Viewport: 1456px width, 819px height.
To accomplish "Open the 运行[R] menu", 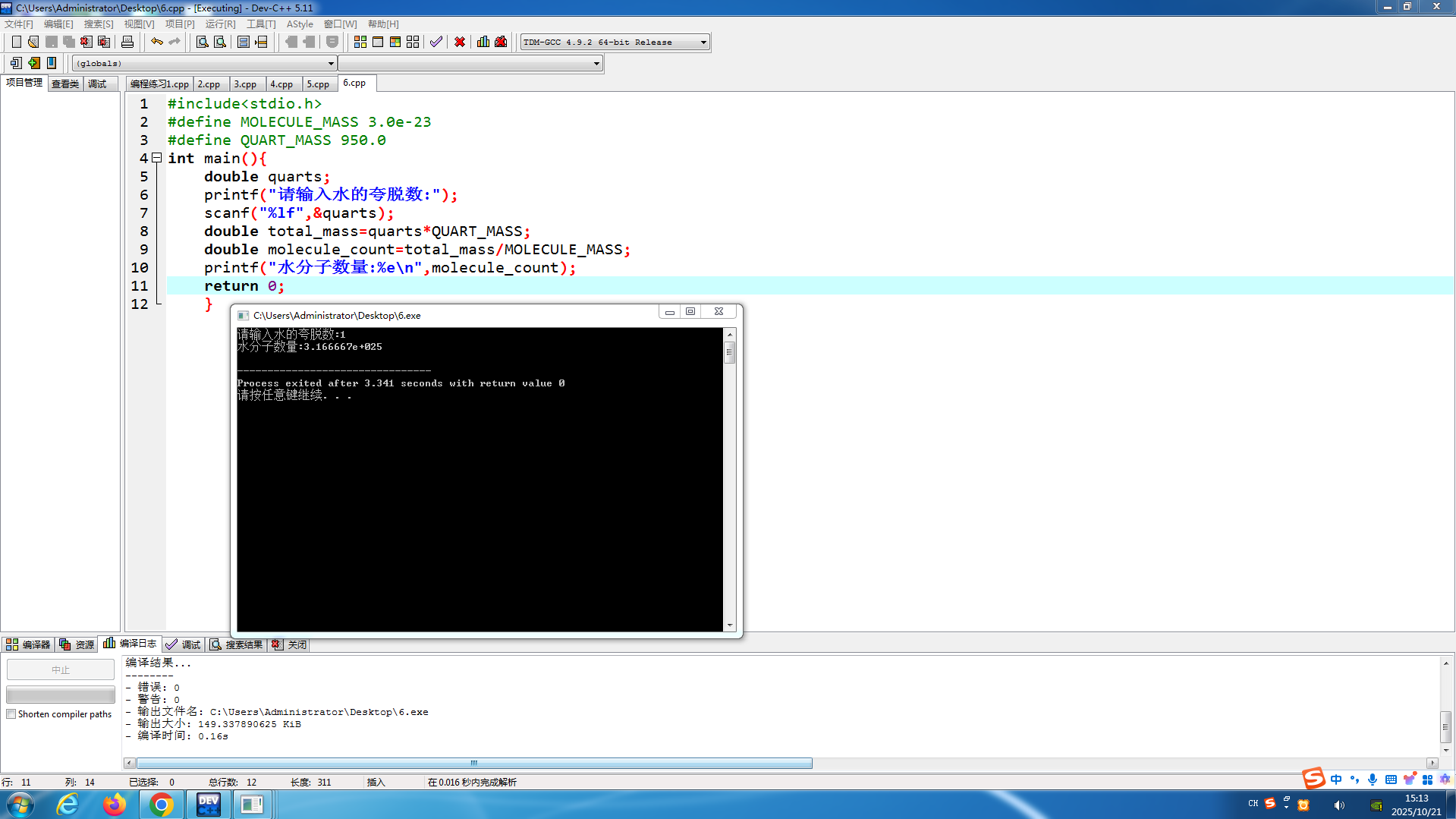I will [220, 24].
